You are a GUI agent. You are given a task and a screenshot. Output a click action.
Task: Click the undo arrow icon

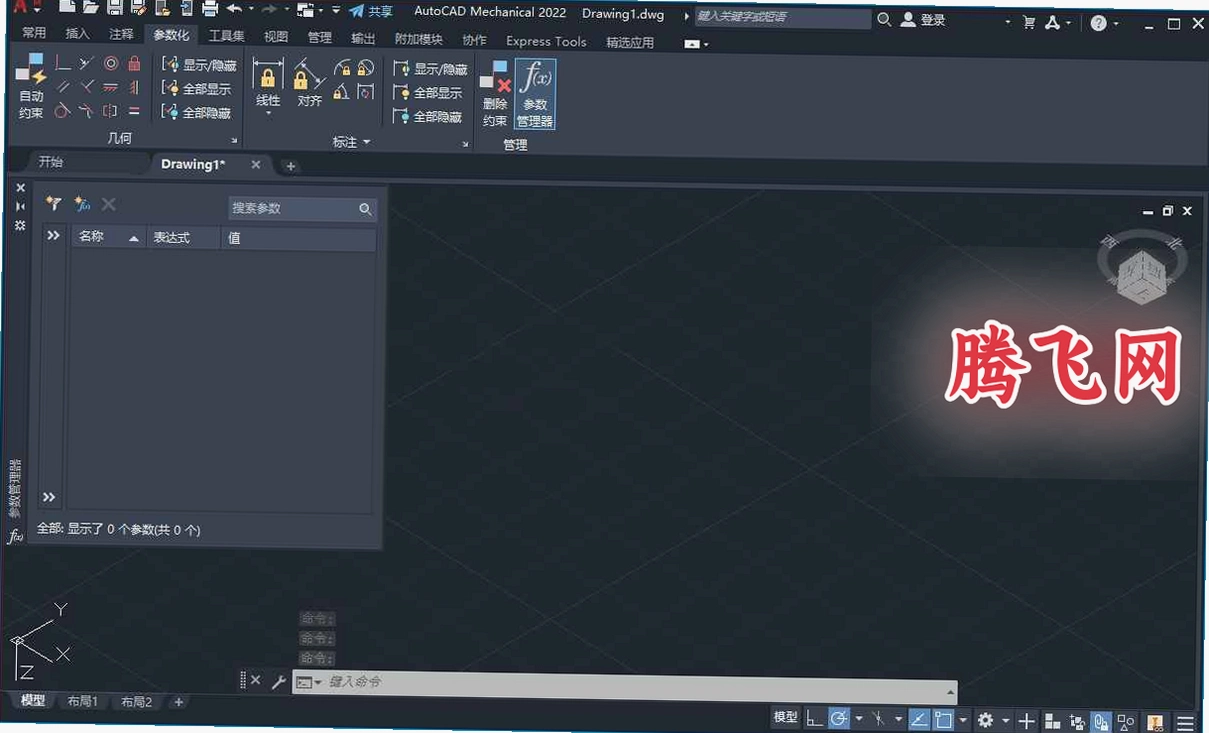point(234,10)
